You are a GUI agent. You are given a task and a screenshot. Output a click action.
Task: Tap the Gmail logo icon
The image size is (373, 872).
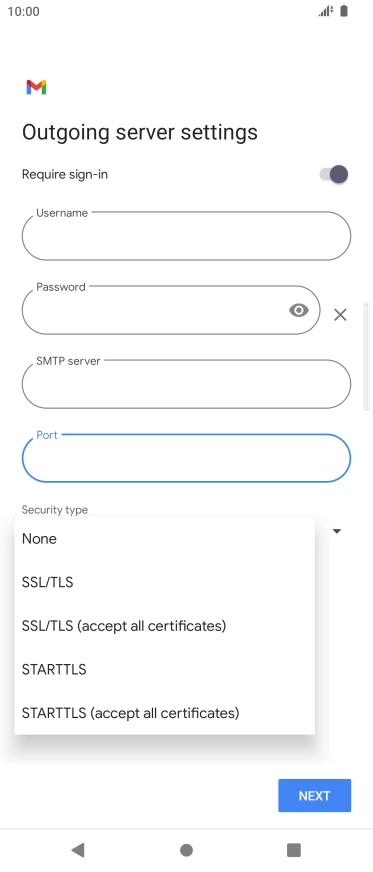coord(36,87)
